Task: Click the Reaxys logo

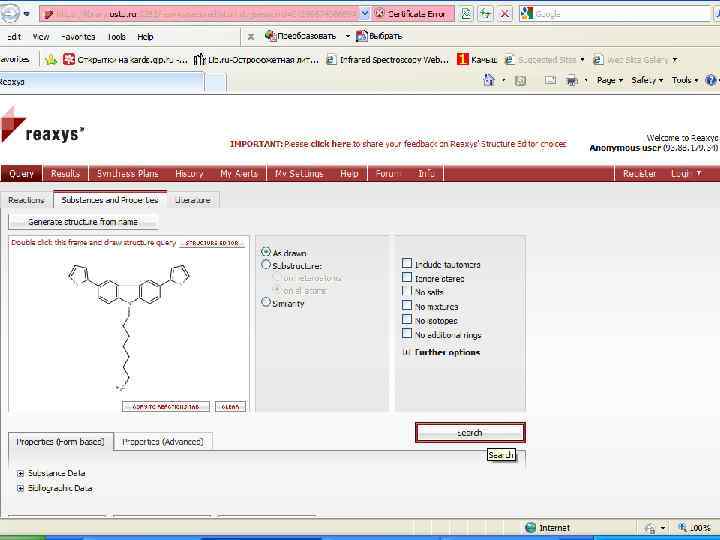Action: pos(42,126)
